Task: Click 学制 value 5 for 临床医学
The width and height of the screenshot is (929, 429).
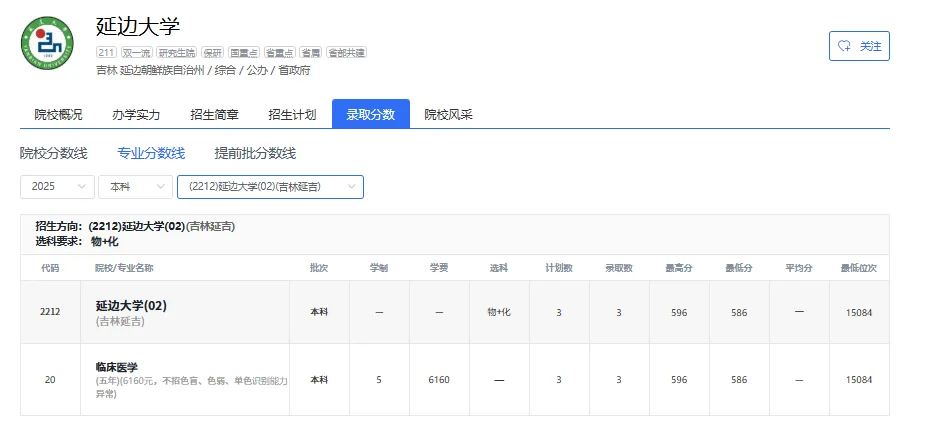Action: [379, 380]
